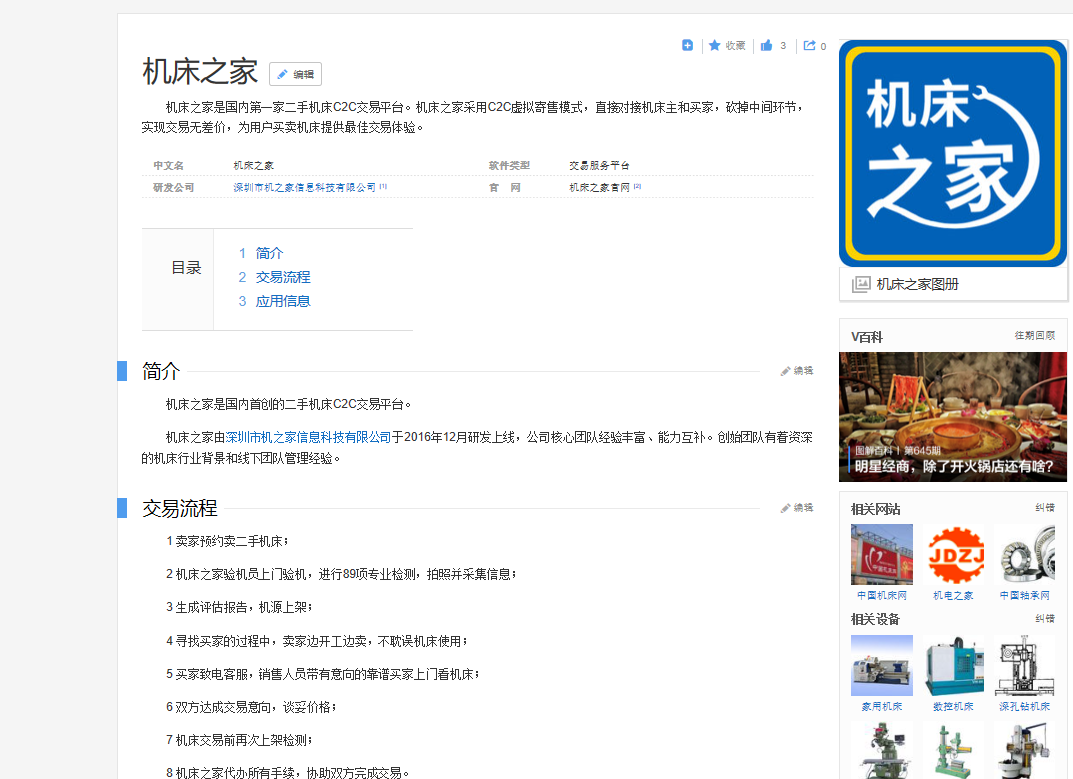
Task: Click step 3 生成评估报告 line
Action: click(239, 607)
